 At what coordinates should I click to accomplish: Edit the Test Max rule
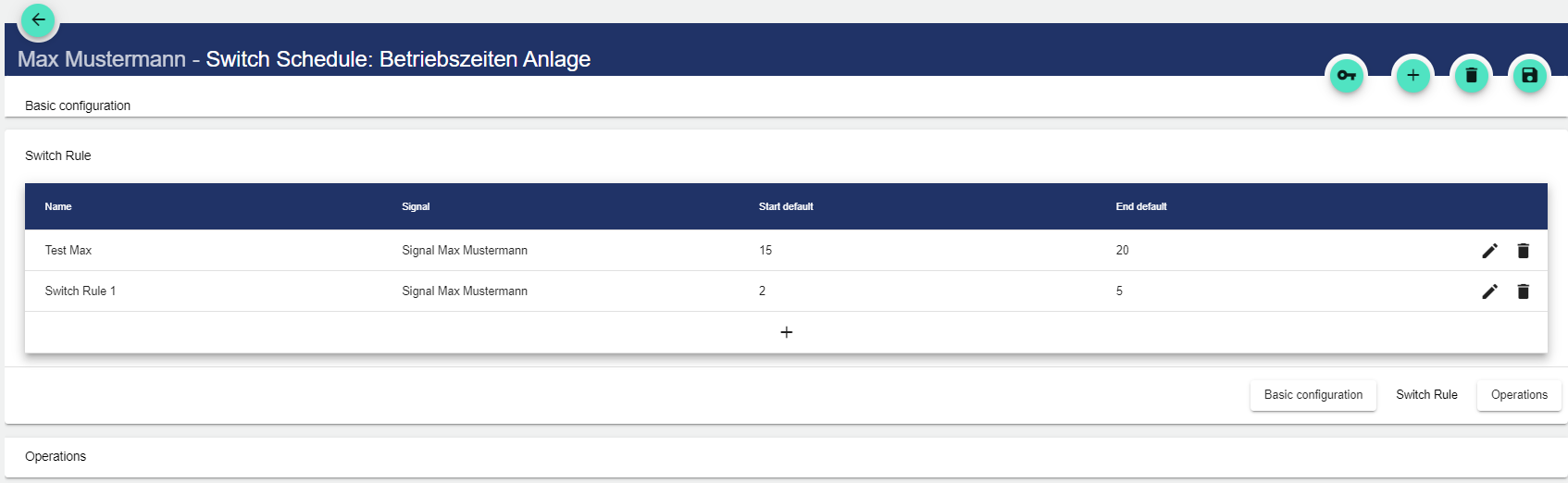[1489, 251]
